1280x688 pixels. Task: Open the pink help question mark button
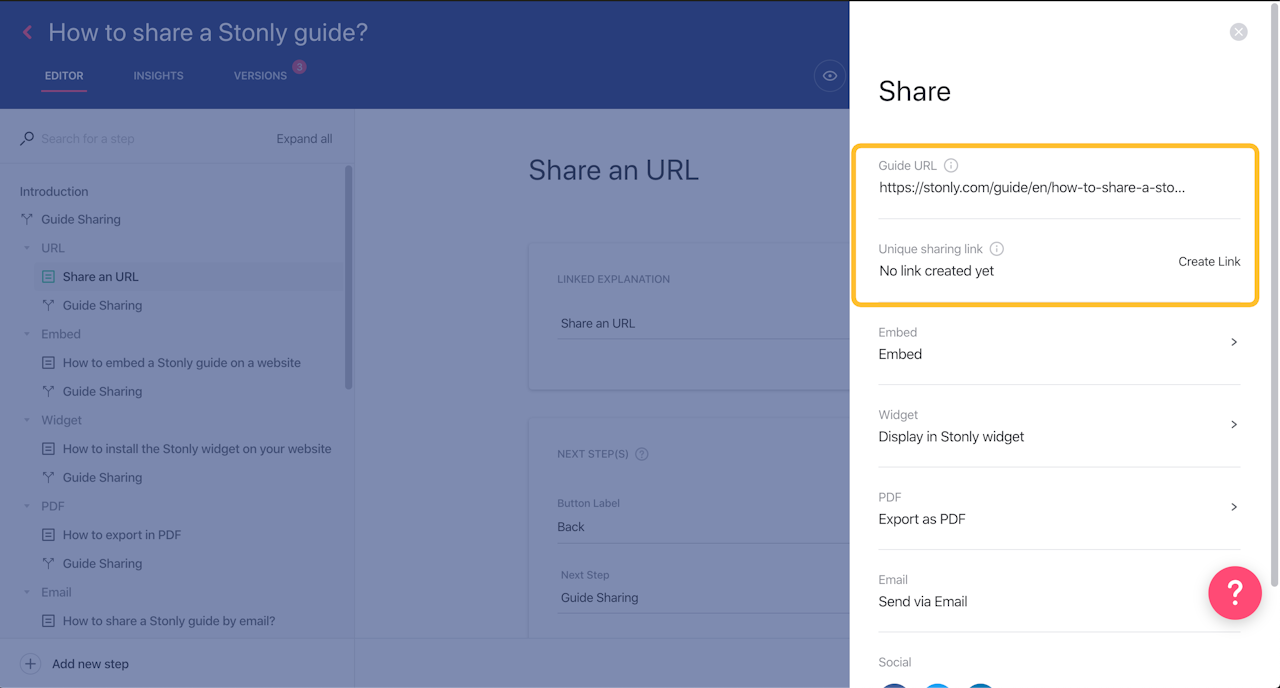[1234, 593]
